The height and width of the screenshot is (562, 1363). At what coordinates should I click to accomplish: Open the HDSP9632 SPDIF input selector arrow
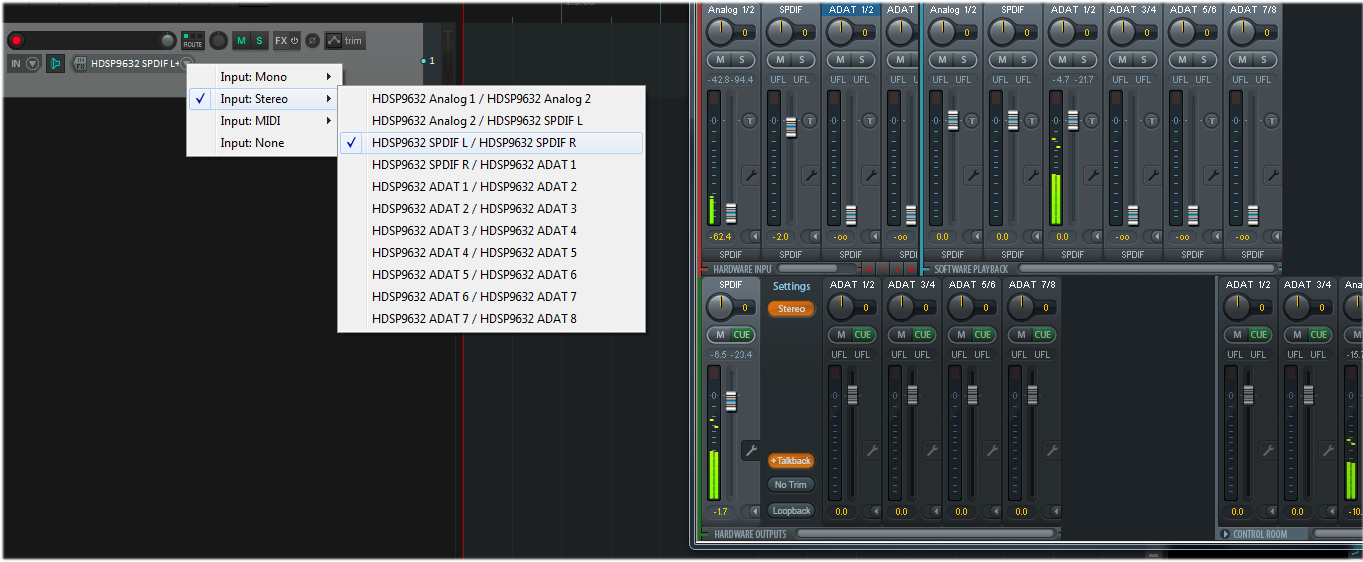[186, 63]
